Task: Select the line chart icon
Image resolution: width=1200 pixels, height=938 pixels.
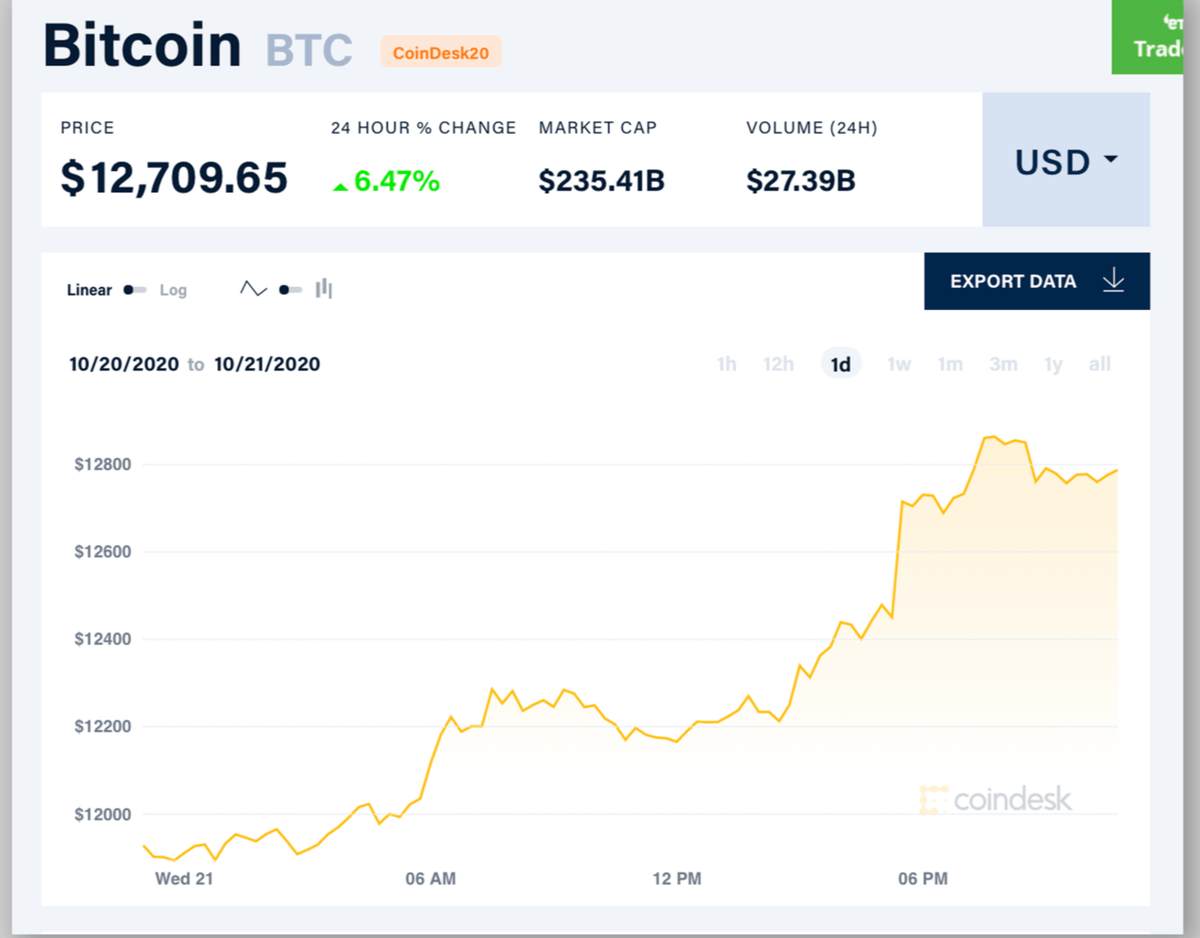Action: pyautogui.click(x=253, y=288)
